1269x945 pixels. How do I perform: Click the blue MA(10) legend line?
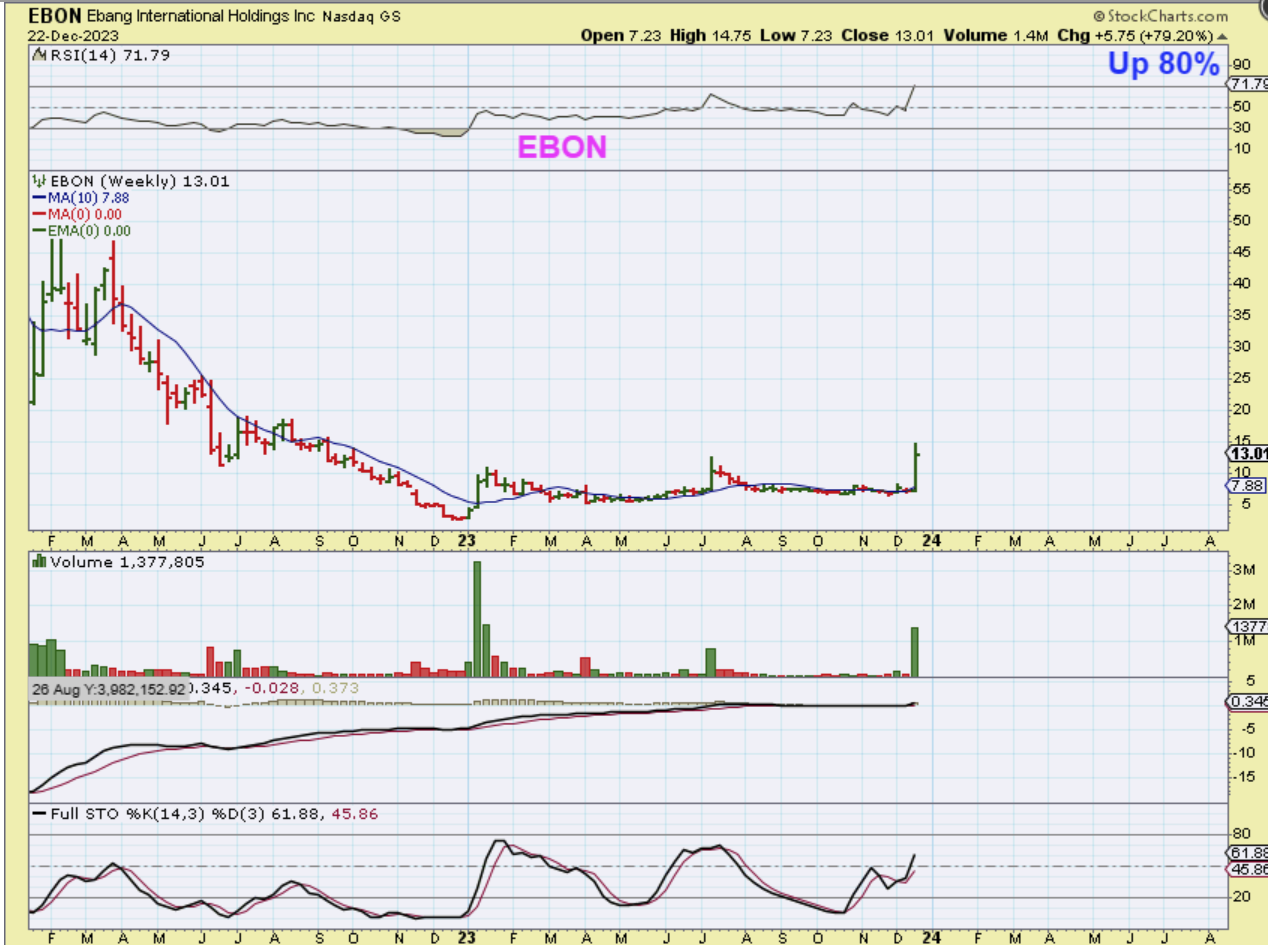click(x=40, y=198)
